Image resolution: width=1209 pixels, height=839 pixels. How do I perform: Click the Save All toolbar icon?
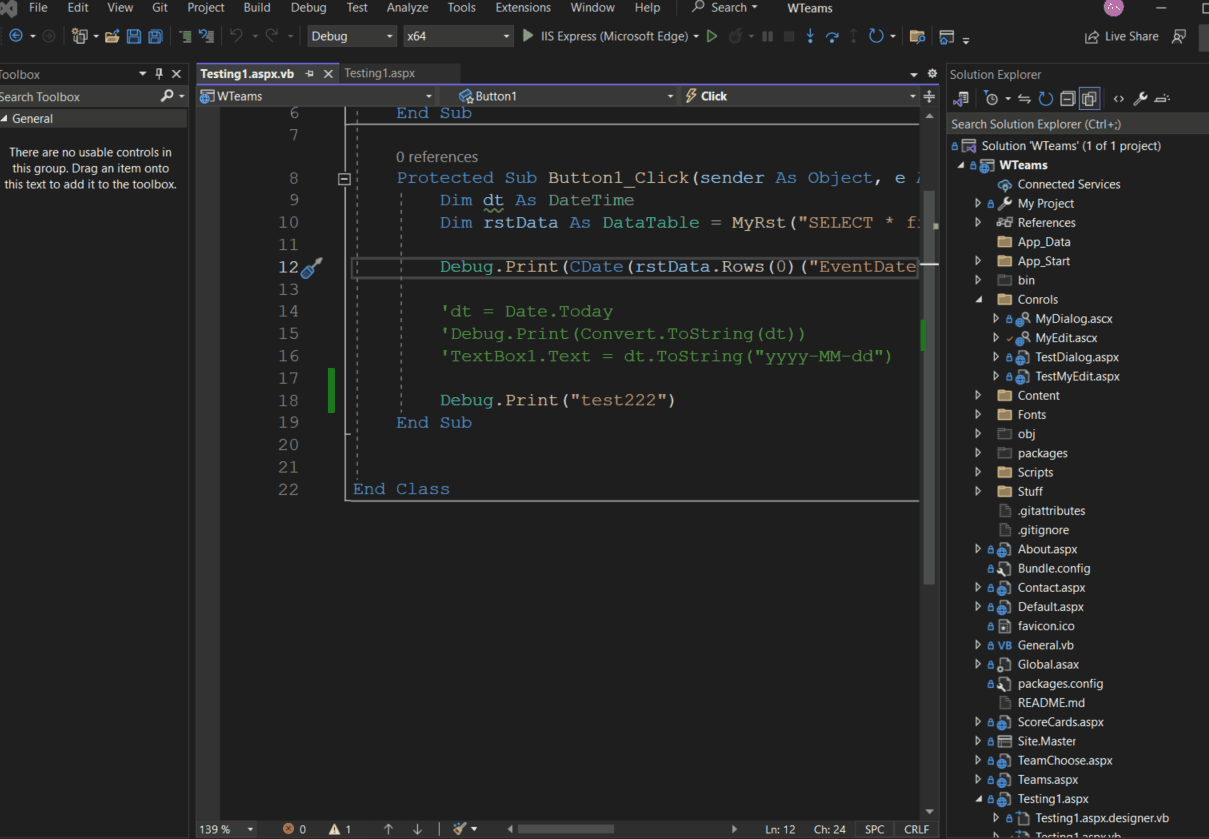click(x=153, y=36)
